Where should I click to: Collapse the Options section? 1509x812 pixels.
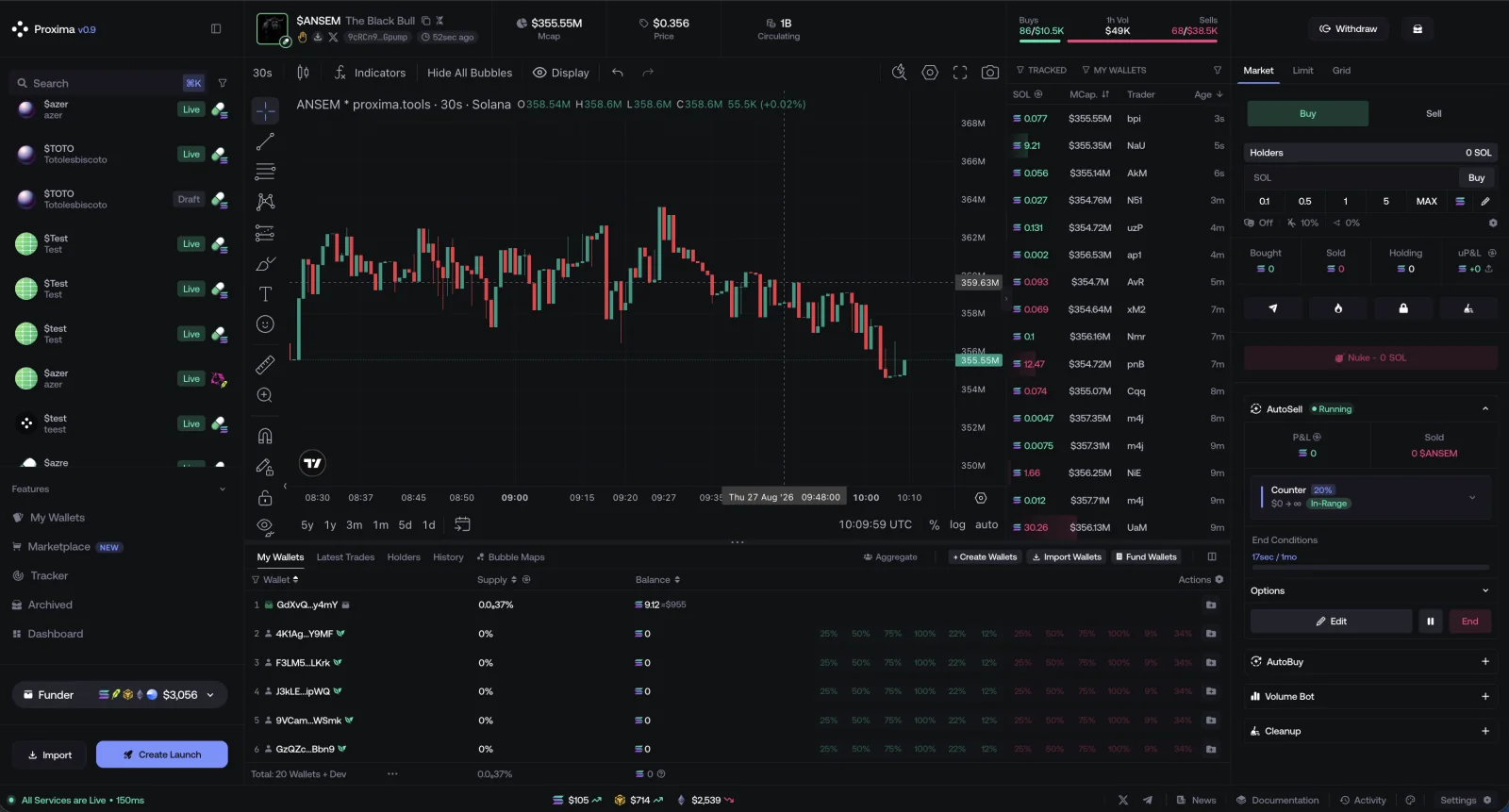pyautogui.click(x=1485, y=591)
